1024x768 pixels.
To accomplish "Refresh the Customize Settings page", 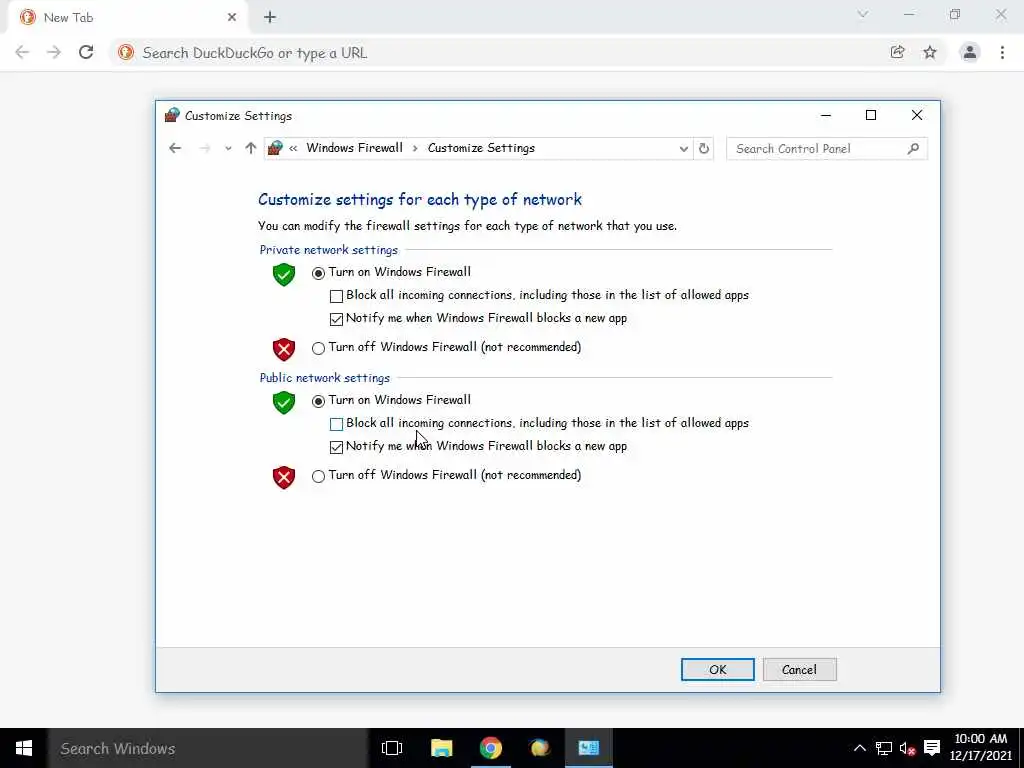I will (703, 148).
